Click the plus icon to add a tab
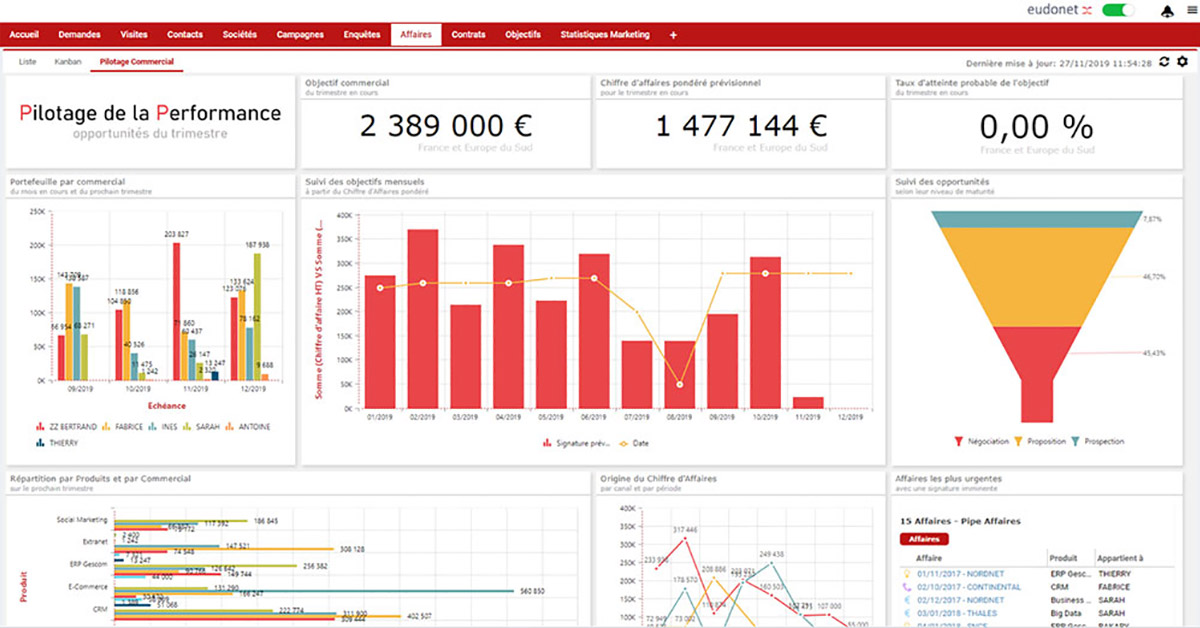Viewport: 1200px width, 628px height. tap(673, 35)
